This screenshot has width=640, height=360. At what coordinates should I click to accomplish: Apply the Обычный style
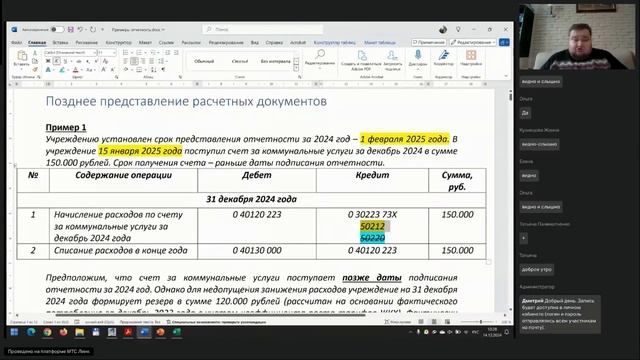click(x=204, y=61)
